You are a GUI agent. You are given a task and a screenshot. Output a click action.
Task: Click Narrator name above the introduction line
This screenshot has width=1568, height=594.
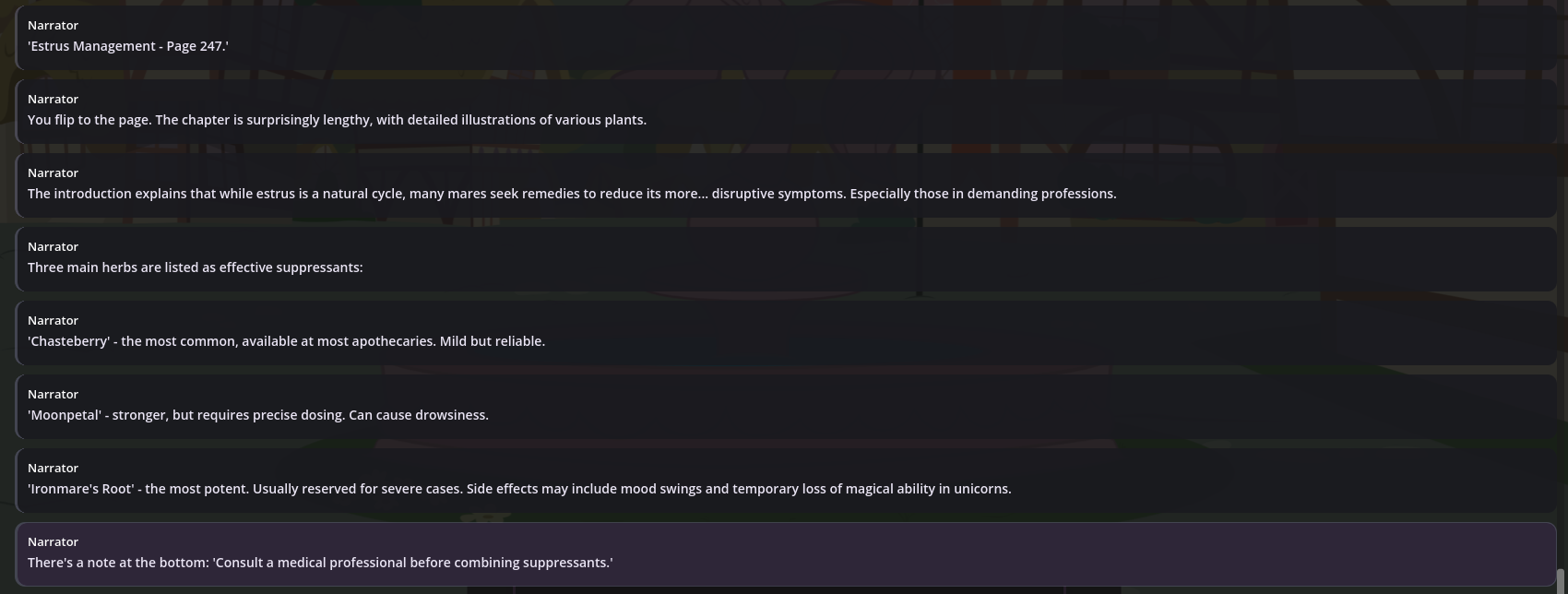53,172
